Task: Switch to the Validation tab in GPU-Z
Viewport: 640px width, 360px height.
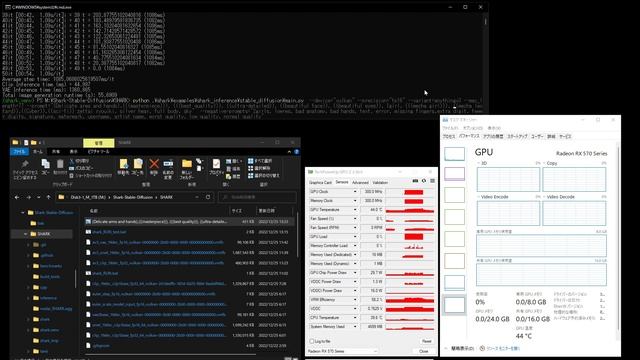Action: coord(380,182)
